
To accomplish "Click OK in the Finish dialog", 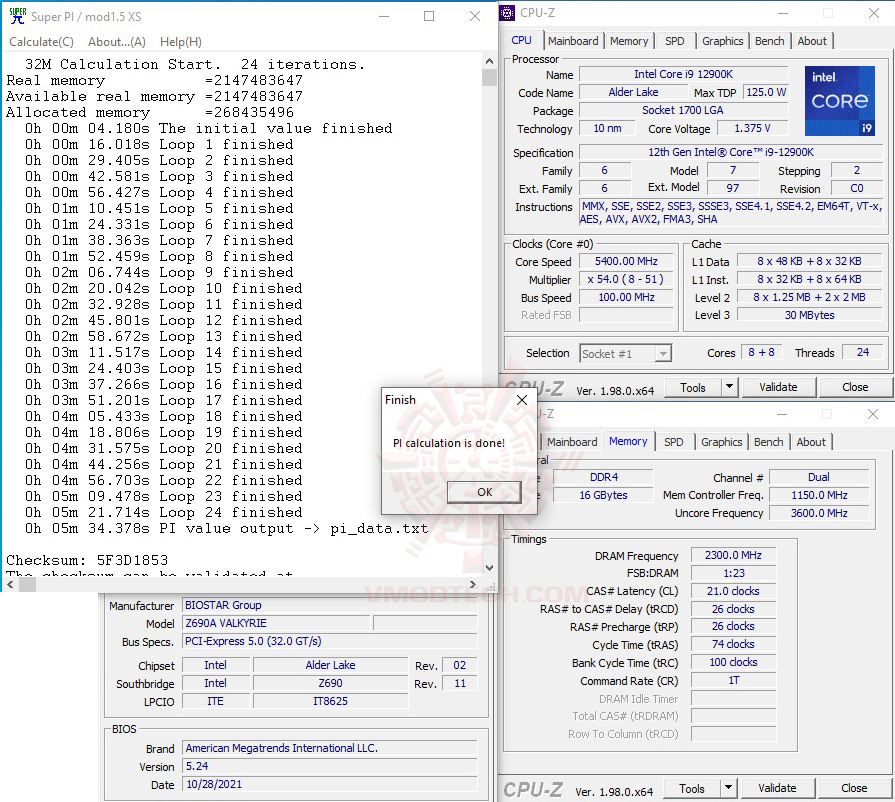I will (x=484, y=492).
